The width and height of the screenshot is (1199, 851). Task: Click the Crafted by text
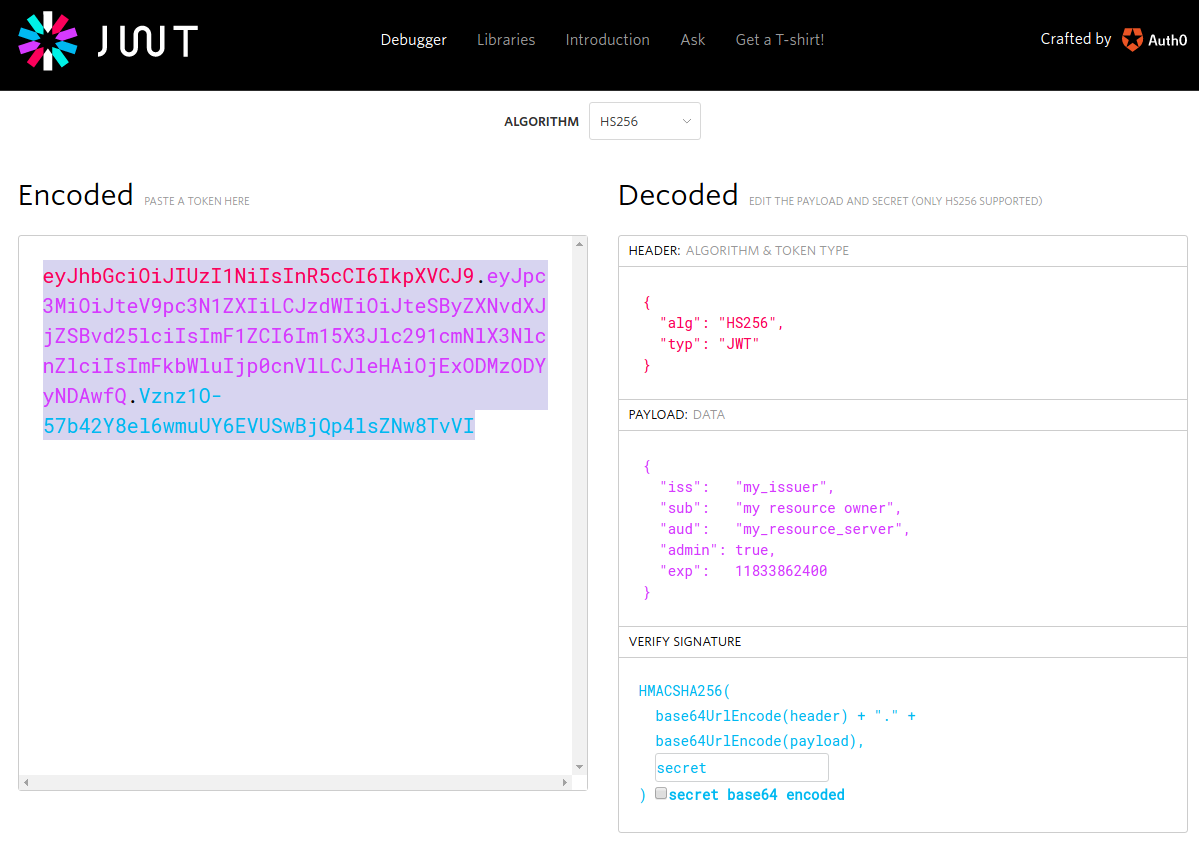[1075, 39]
